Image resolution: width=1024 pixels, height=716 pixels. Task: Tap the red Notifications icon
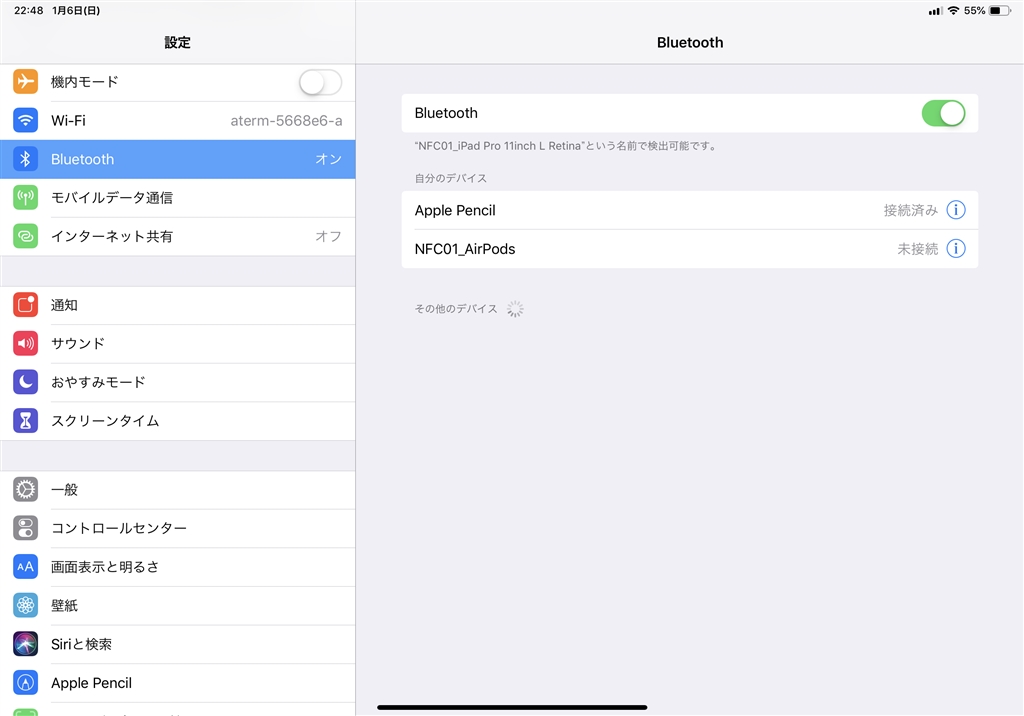25,305
